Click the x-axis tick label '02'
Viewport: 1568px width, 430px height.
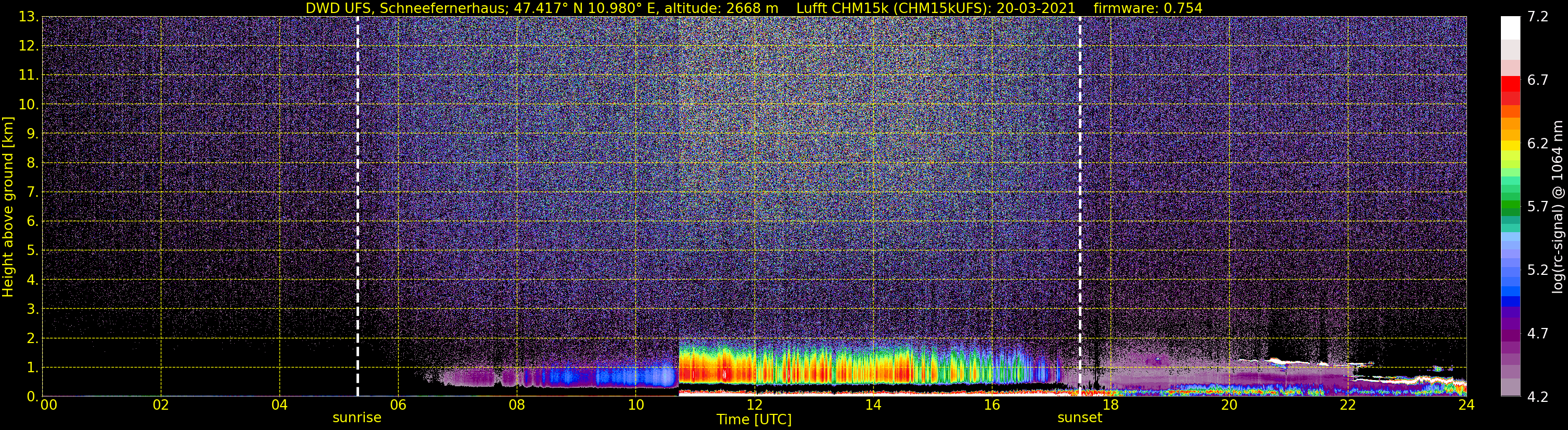[161, 405]
